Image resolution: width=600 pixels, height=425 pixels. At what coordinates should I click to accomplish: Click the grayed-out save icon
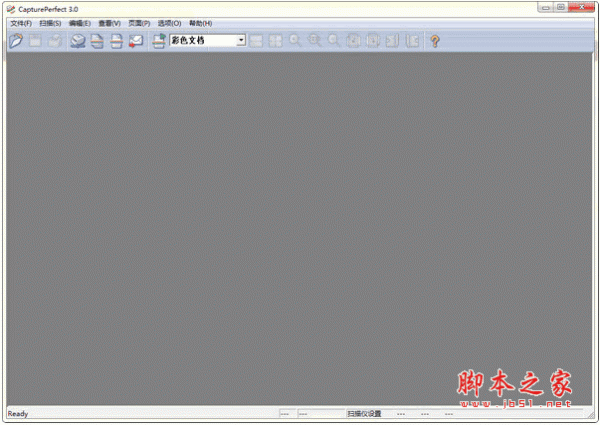click(x=35, y=41)
